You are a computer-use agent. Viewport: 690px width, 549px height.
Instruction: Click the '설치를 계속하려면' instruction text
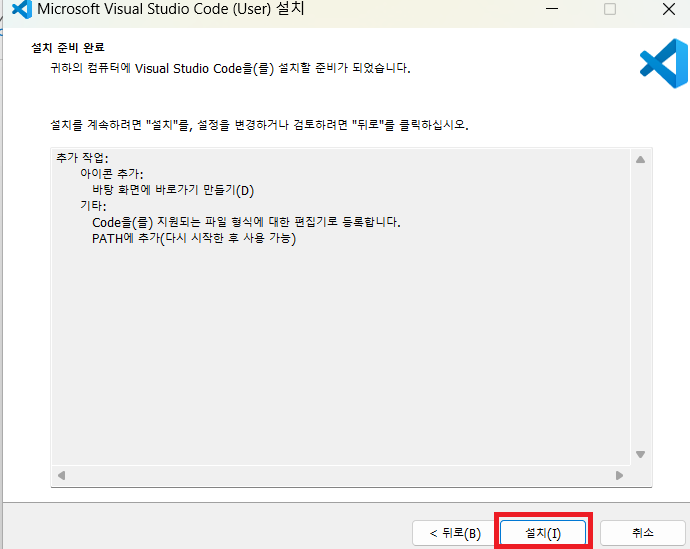[x=260, y=125]
